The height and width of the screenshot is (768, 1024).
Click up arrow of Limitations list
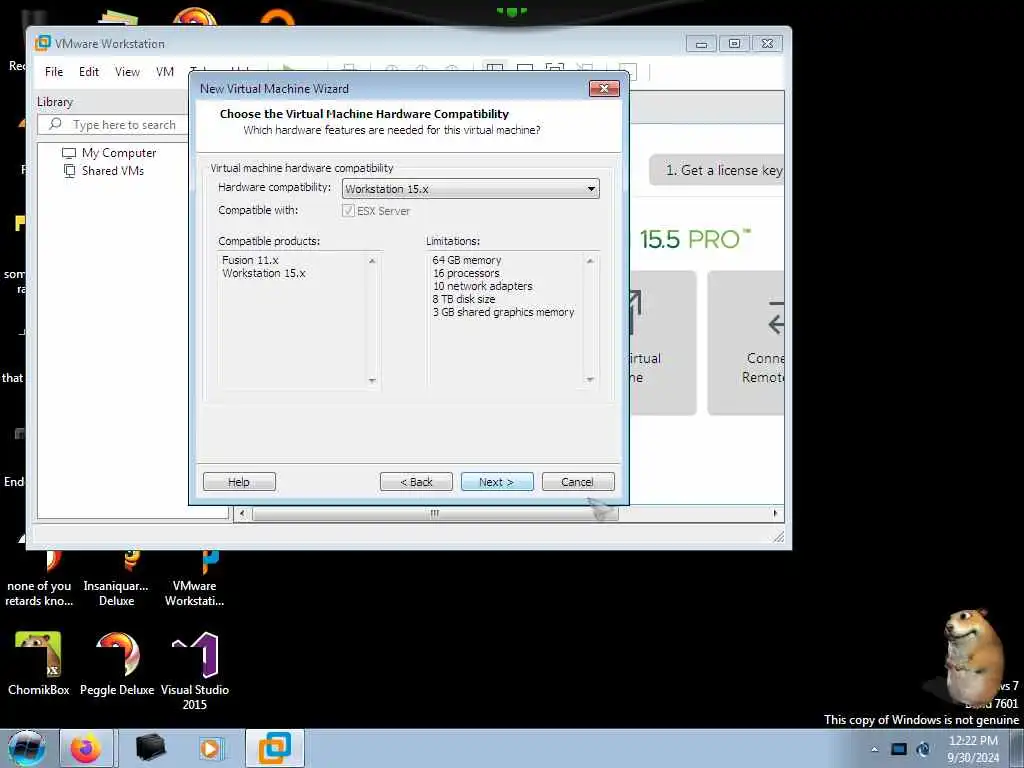click(590, 261)
